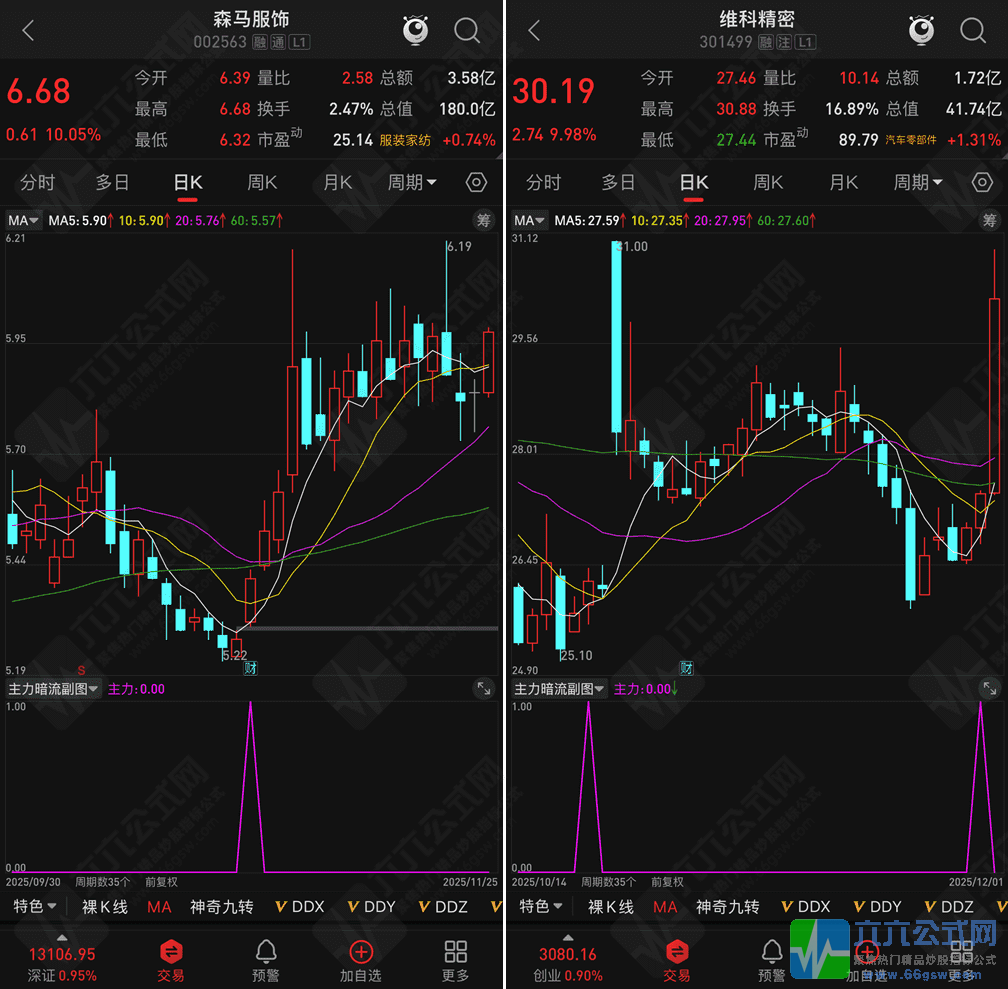Toggle 神奇九转 indicator on the 森马服饰 chart

pos(222,907)
